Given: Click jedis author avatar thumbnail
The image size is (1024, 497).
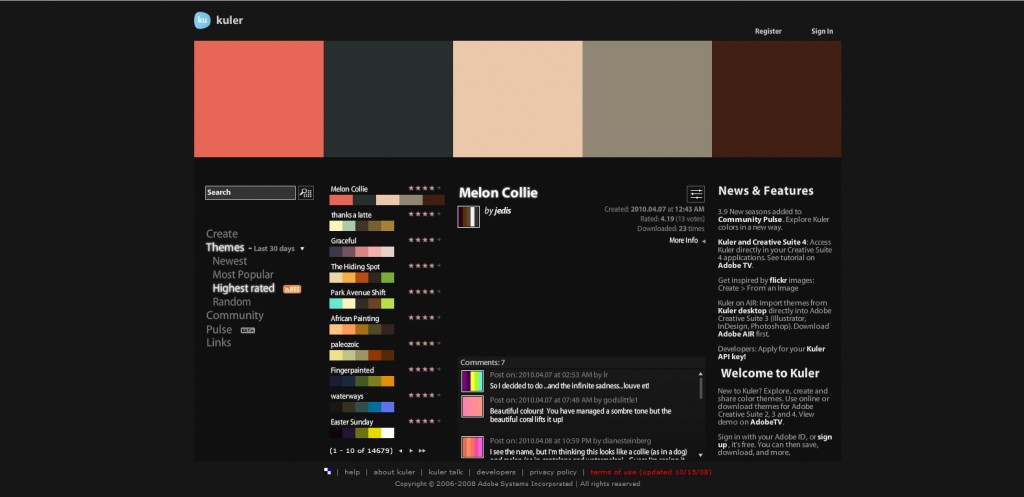Looking at the screenshot, I should tap(469, 217).
